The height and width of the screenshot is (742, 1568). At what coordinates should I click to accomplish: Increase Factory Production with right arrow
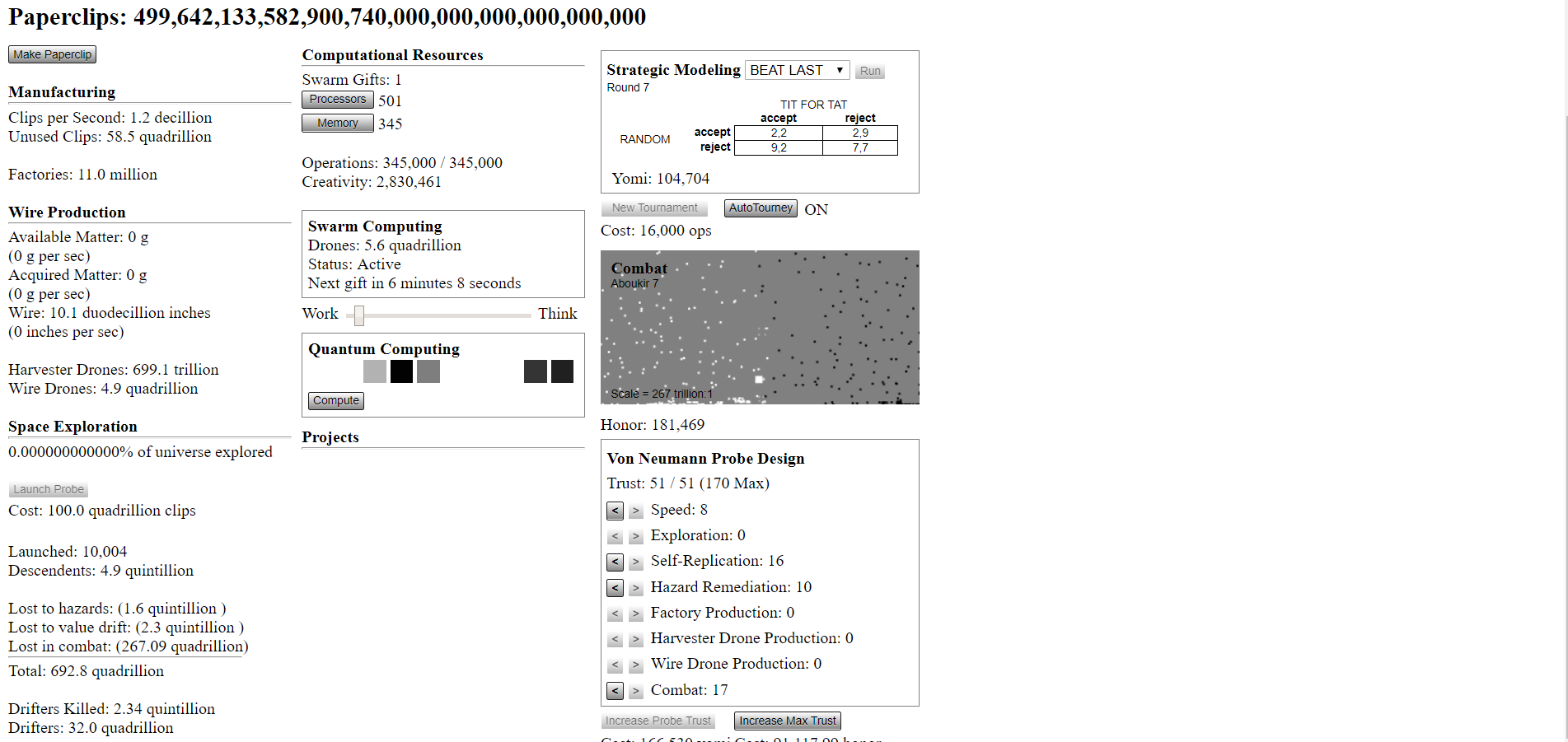point(635,614)
